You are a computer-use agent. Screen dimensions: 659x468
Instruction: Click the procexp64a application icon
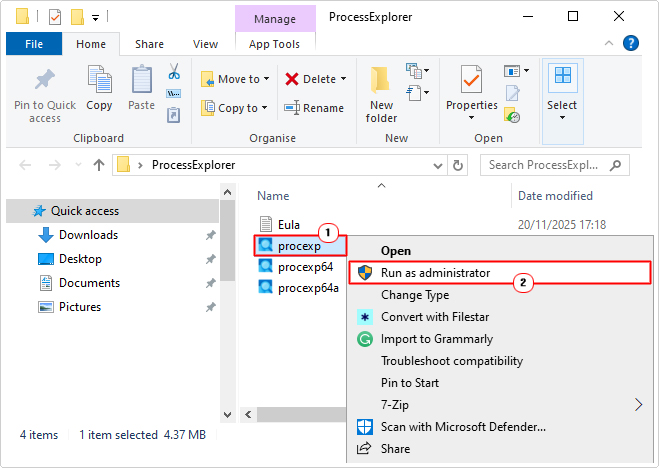(x=265, y=287)
